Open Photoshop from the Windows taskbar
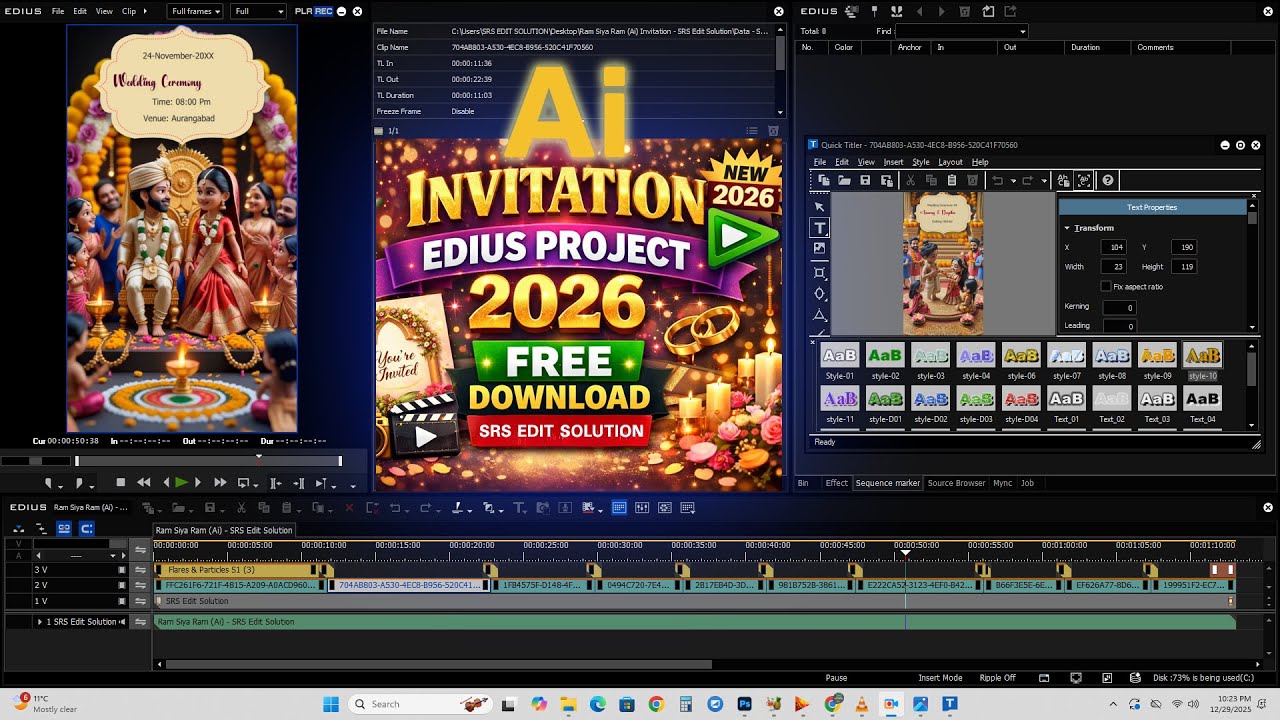The image size is (1280, 720). 744,704
